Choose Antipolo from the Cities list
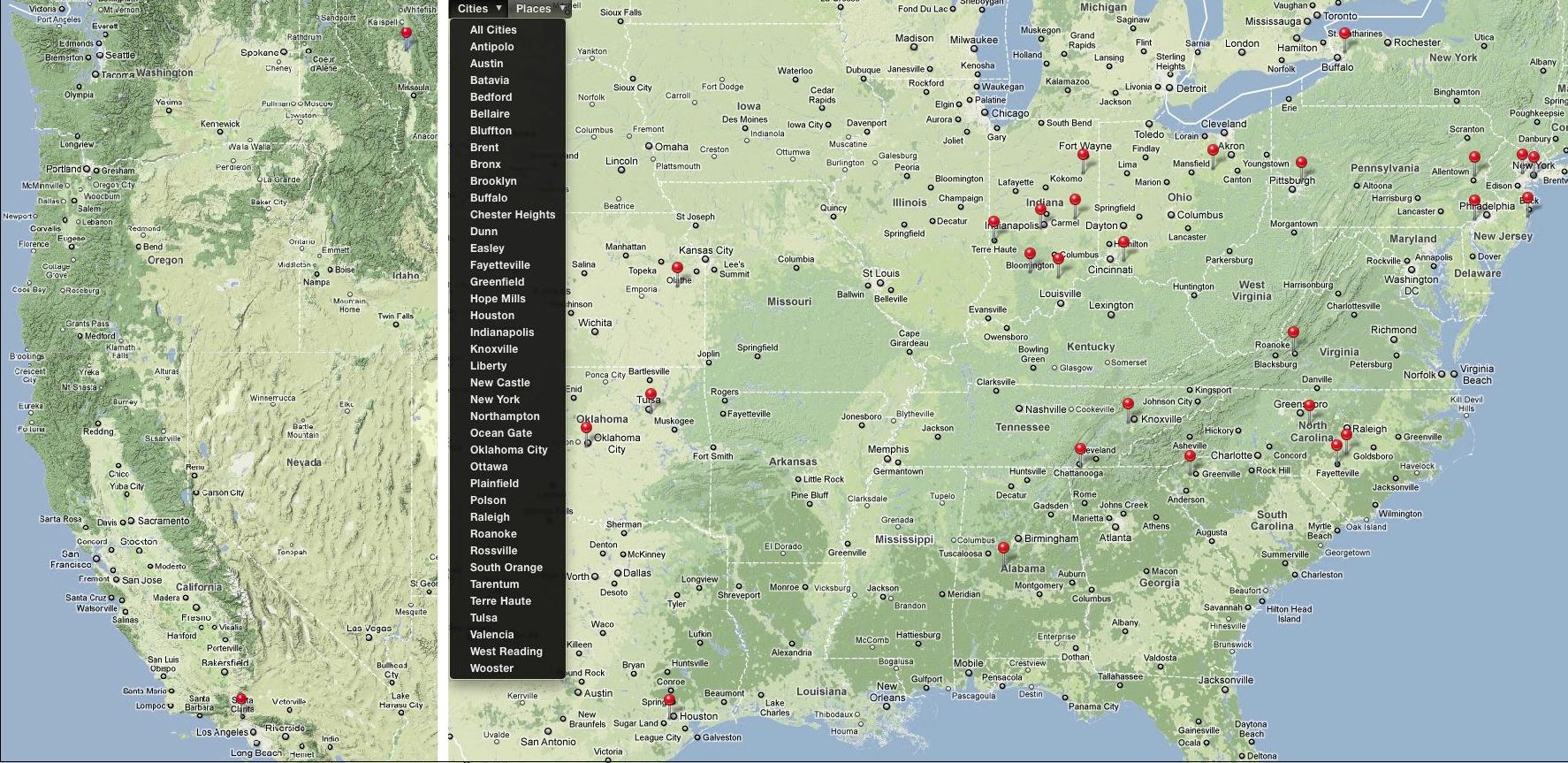The height and width of the screenshot is (763, 1568). [x=491, y=47]
